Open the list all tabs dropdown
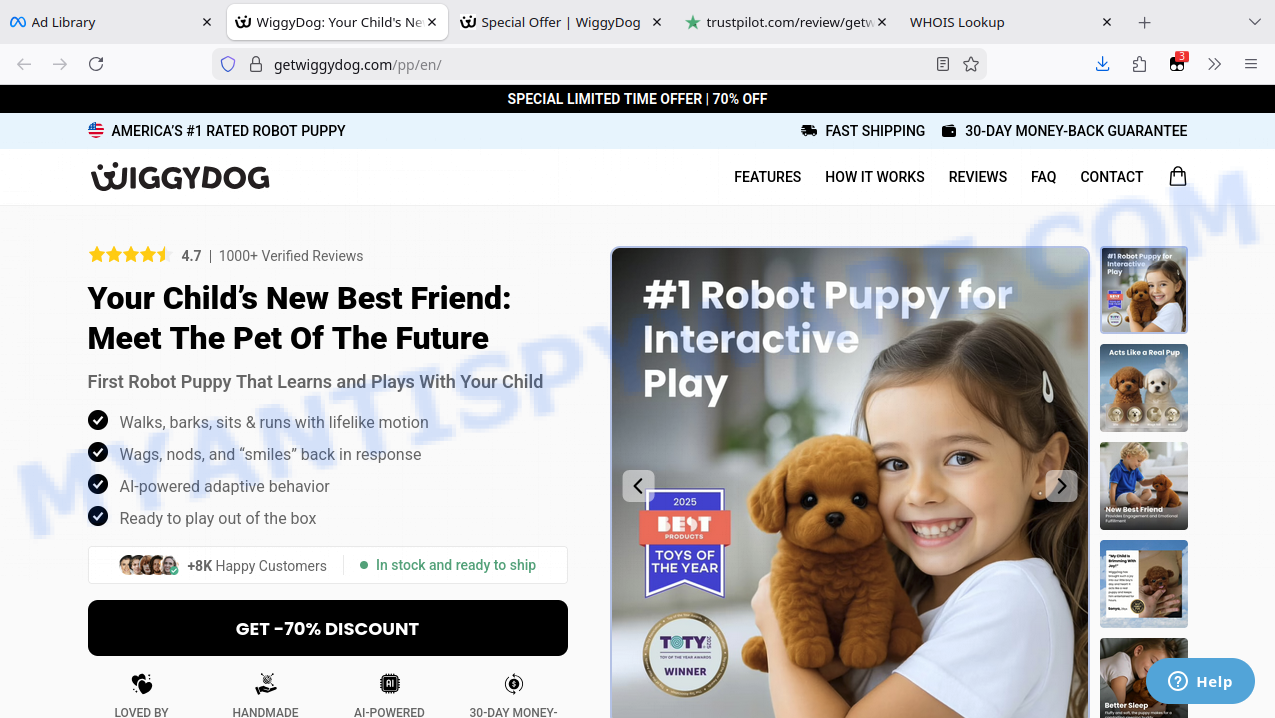 1254,22
